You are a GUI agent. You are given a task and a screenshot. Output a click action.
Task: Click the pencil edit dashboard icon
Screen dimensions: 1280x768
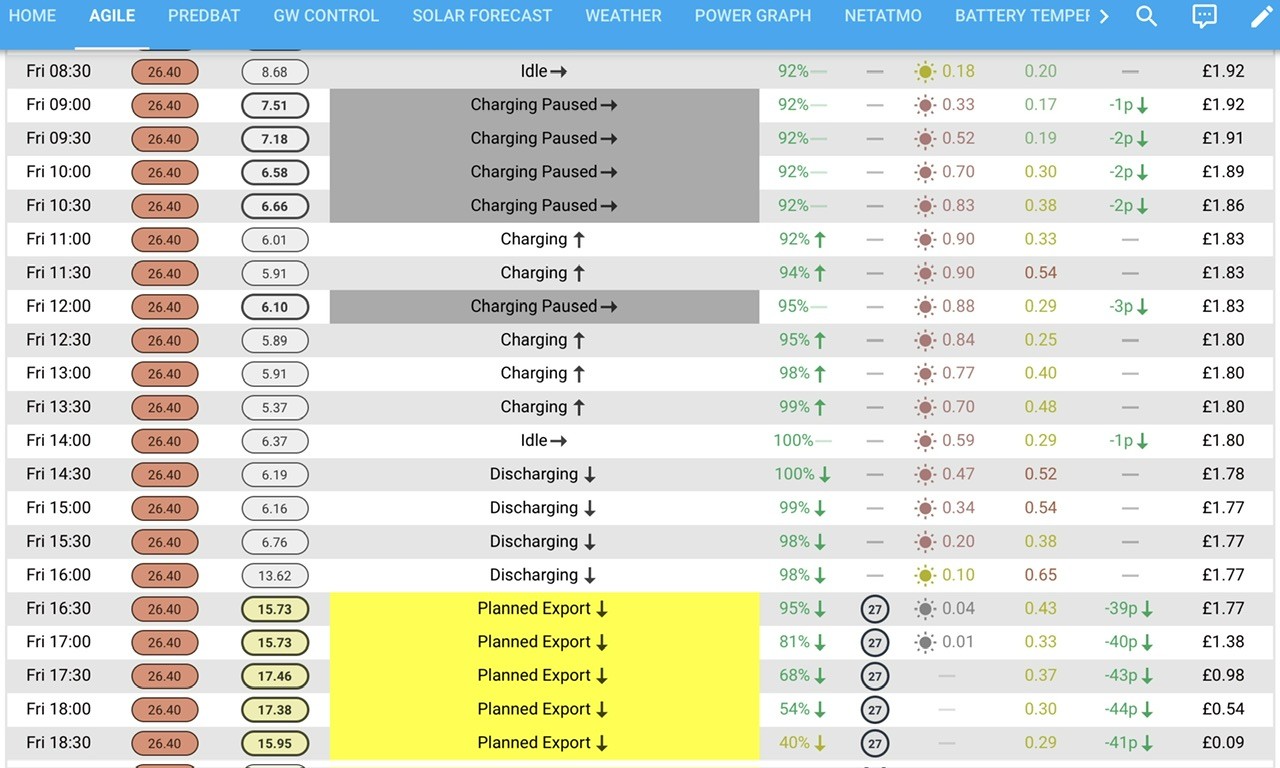[1260, 16]
